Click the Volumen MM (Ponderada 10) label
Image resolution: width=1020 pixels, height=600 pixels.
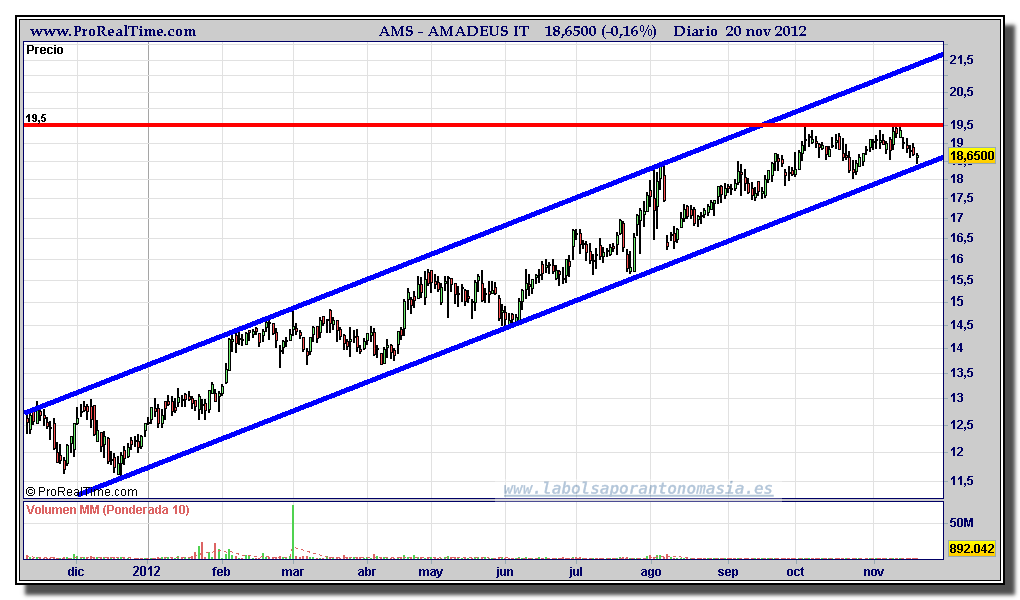point(108,510)
